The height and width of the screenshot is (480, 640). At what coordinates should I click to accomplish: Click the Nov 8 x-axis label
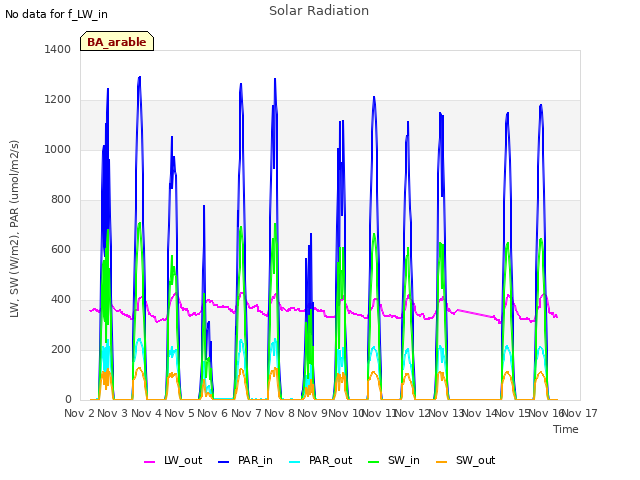pyautogui.click(x=279, y=413)
